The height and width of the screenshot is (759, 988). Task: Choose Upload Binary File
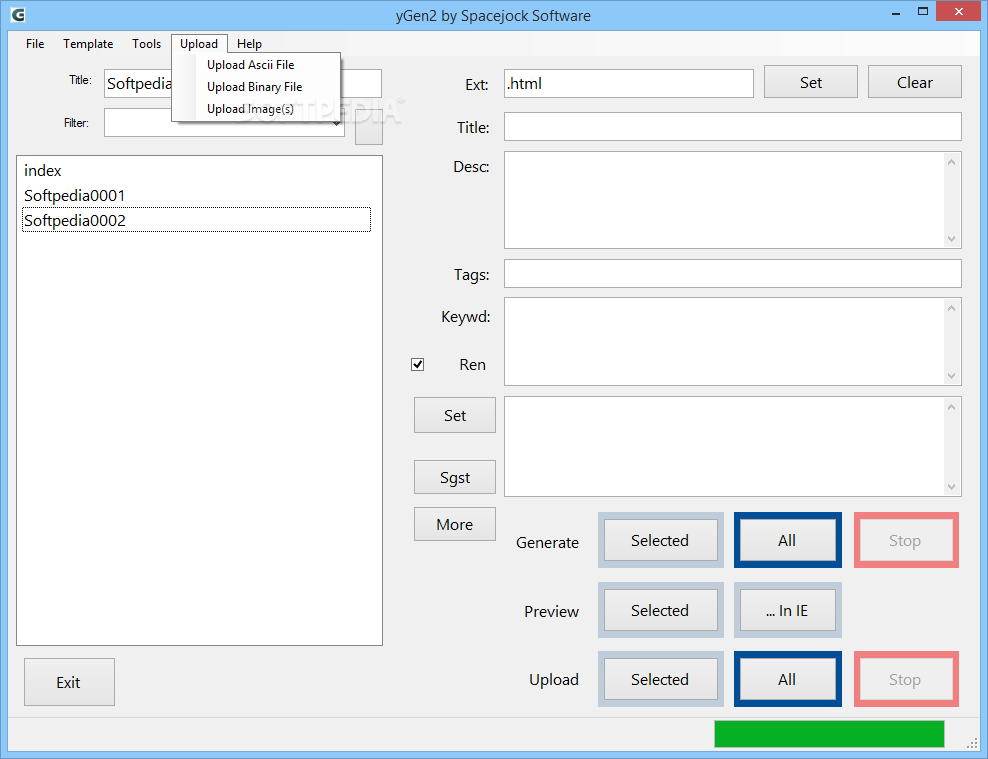(256, 87)
